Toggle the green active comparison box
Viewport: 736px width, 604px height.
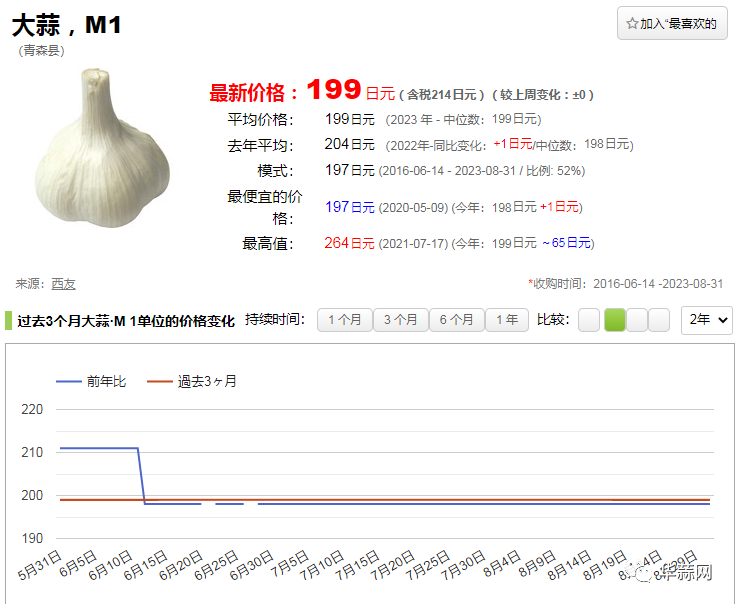pyautogui.click(x=614, y=320)
